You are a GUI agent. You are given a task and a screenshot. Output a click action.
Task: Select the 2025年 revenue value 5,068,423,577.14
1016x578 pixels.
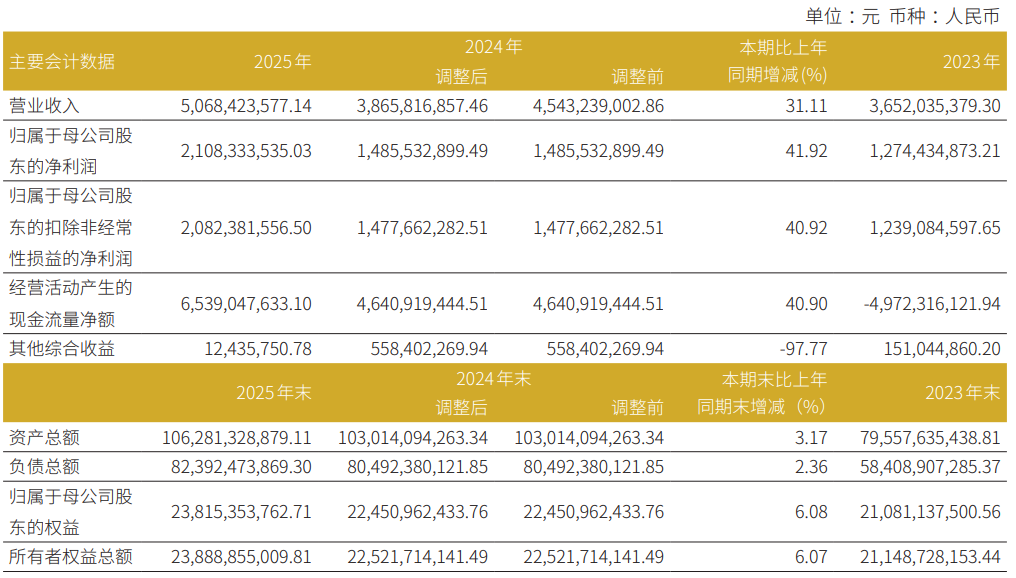point(246,106)
